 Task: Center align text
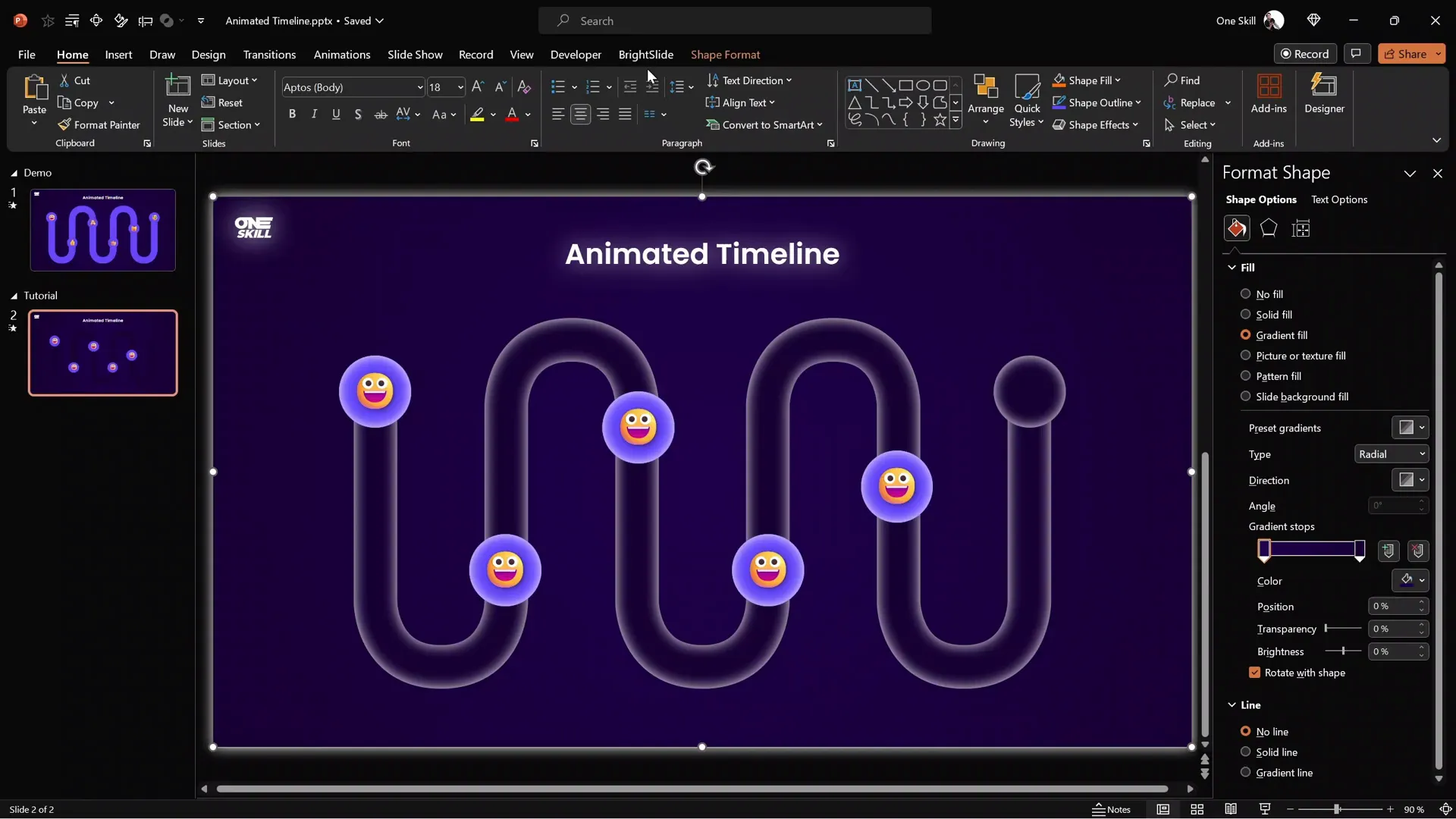tap(580, 115)
